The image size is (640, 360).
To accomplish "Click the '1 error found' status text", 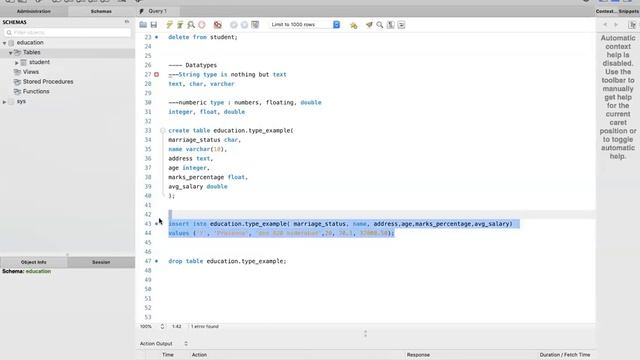I will coord(205,327).
